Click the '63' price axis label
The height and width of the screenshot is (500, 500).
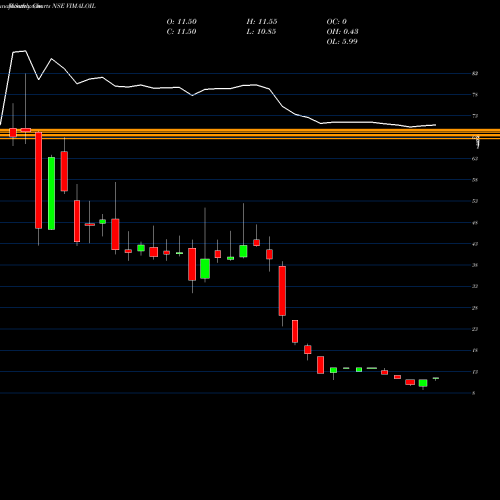point(475,159)
